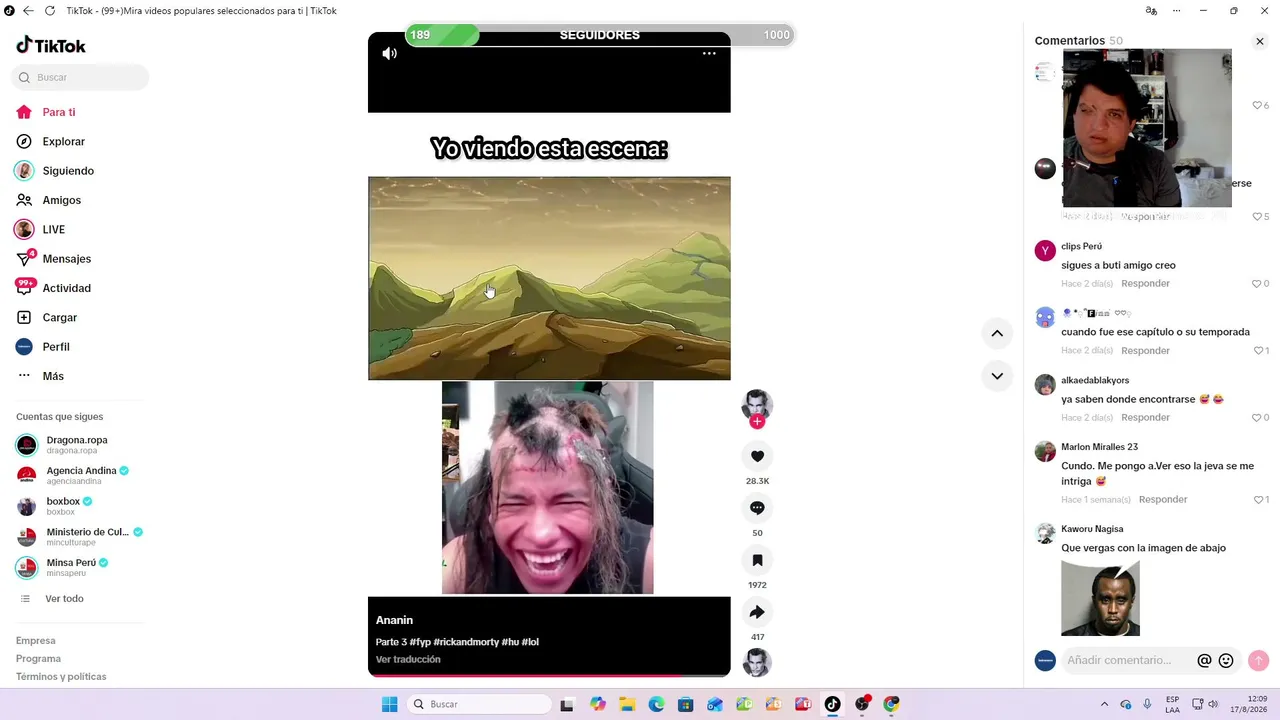
Task: Click the video progress bar
Action: click(x=549, y=675)
